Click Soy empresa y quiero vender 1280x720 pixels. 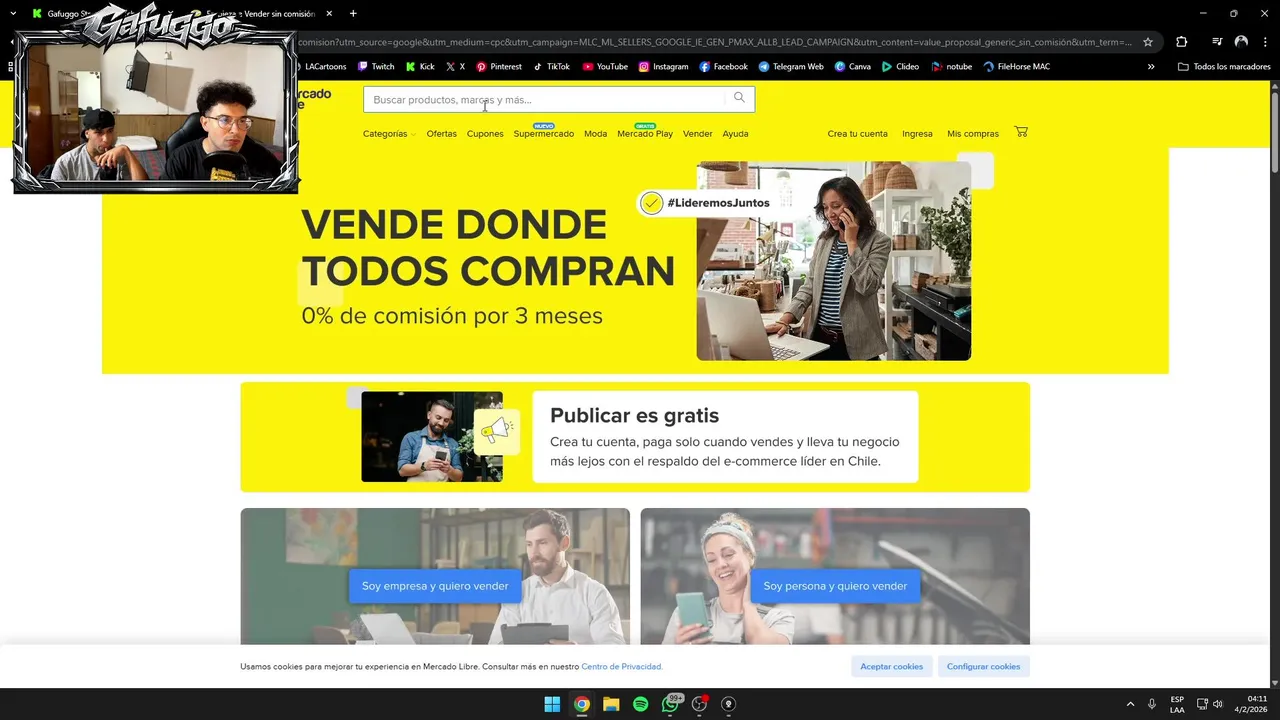click(x=435, y=586)
